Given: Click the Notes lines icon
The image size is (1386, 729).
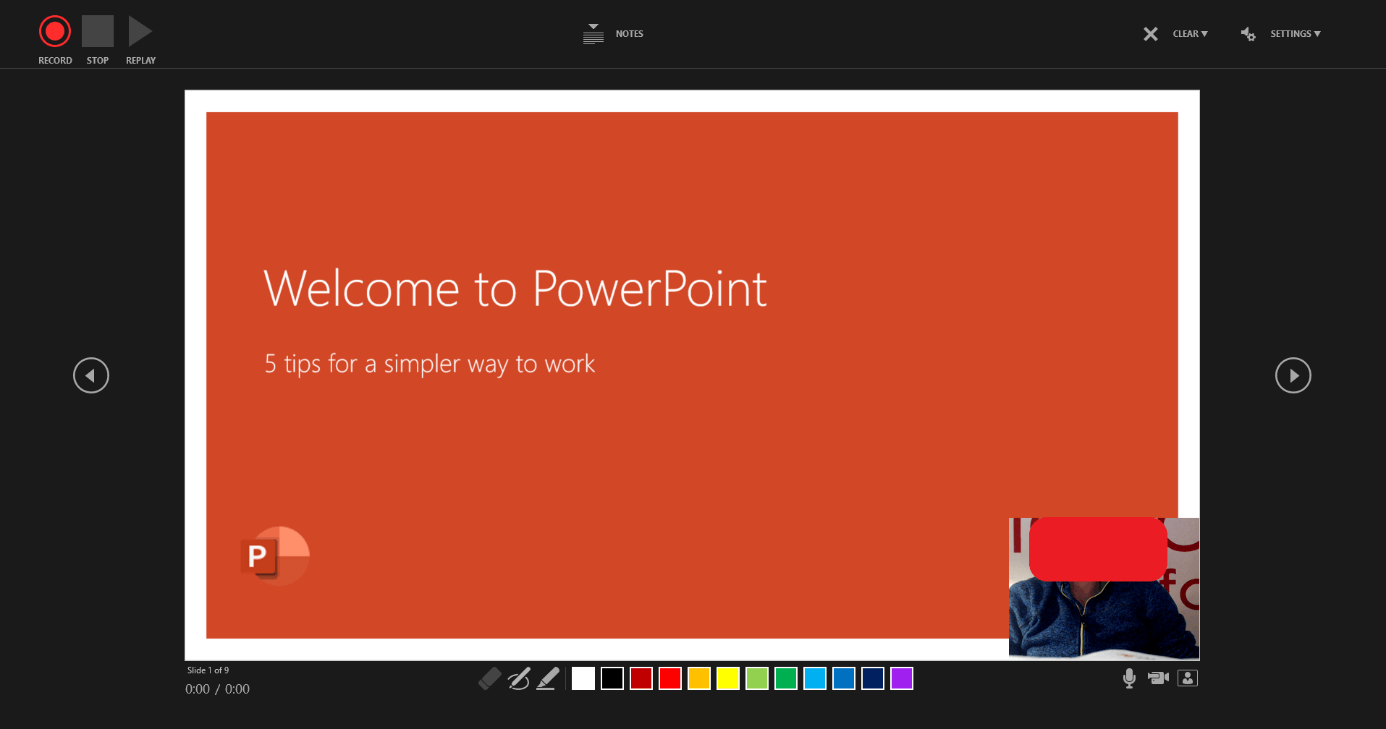Looking at the screenshot, I should 594,34.
